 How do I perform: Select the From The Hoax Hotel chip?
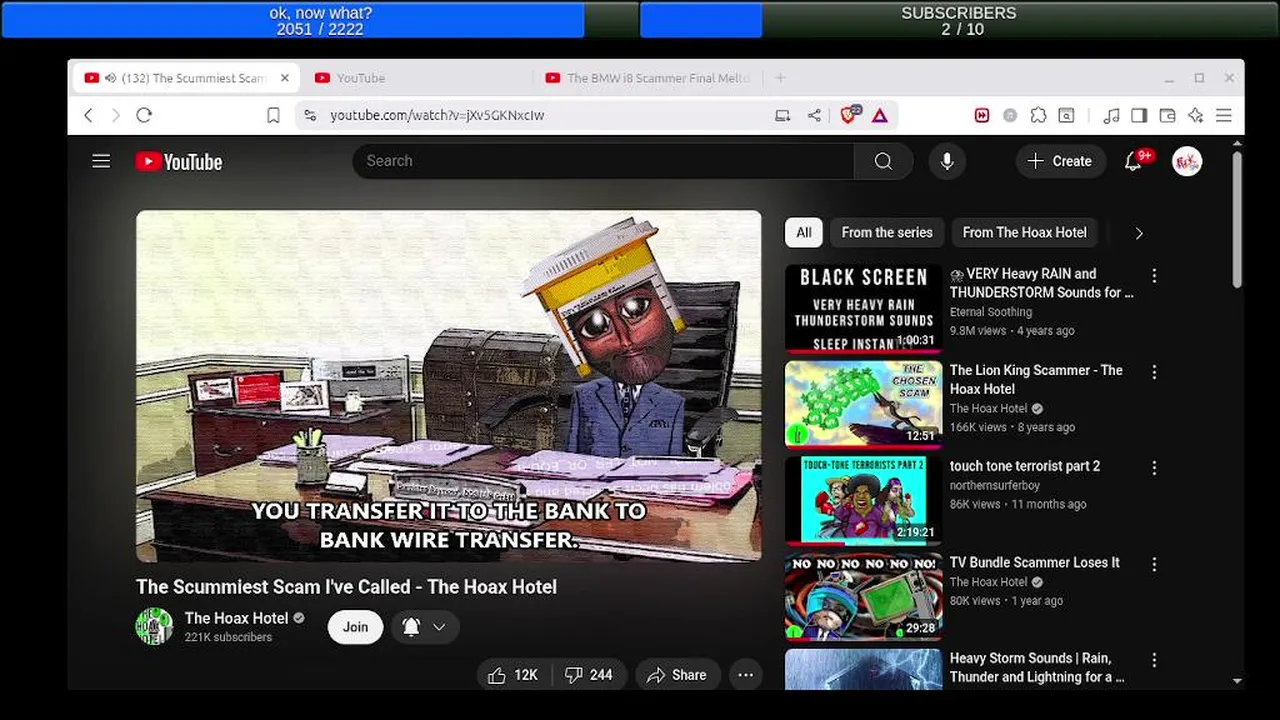(1024, 232)
